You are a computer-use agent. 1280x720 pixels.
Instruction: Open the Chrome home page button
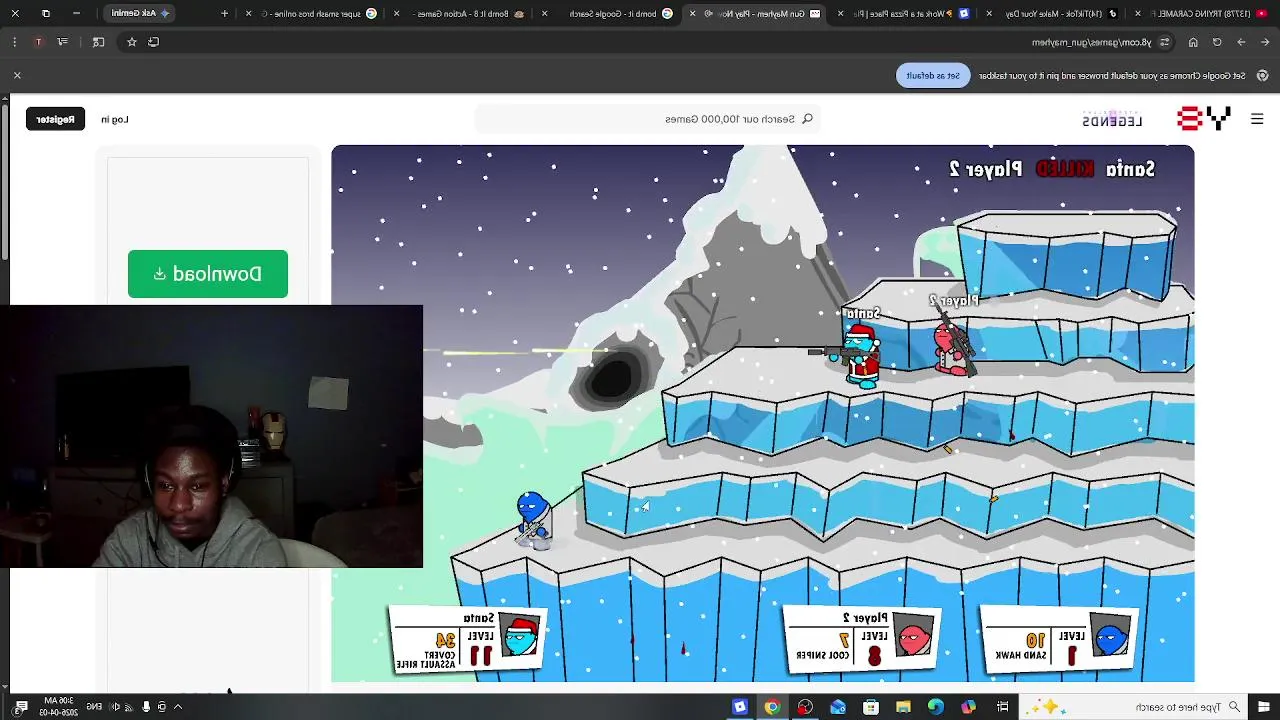click(1193, 42)
